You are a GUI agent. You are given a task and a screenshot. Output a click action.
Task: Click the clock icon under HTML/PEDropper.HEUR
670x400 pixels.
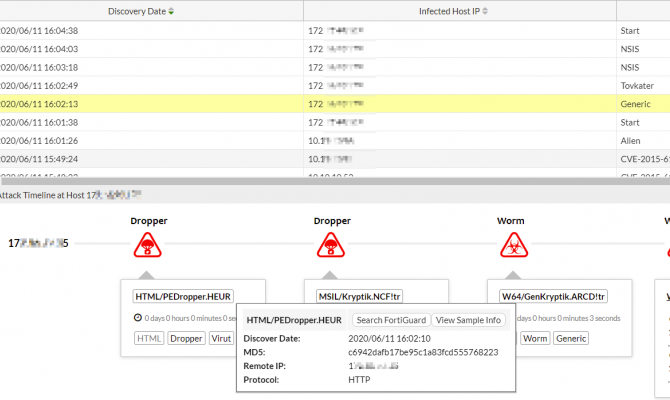138,318
